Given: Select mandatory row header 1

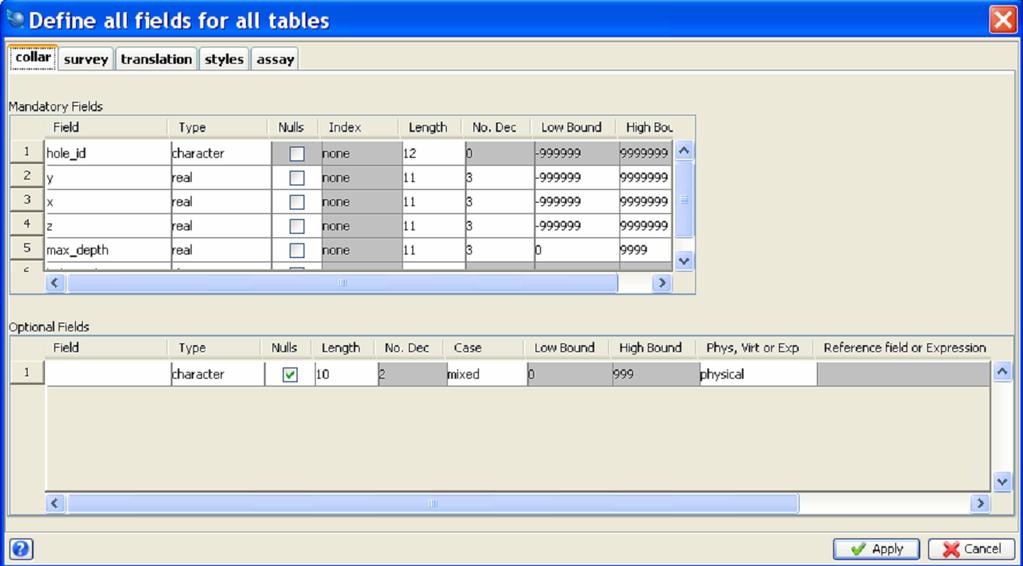Looking at the screenshot, I should (x=27, y=151).
